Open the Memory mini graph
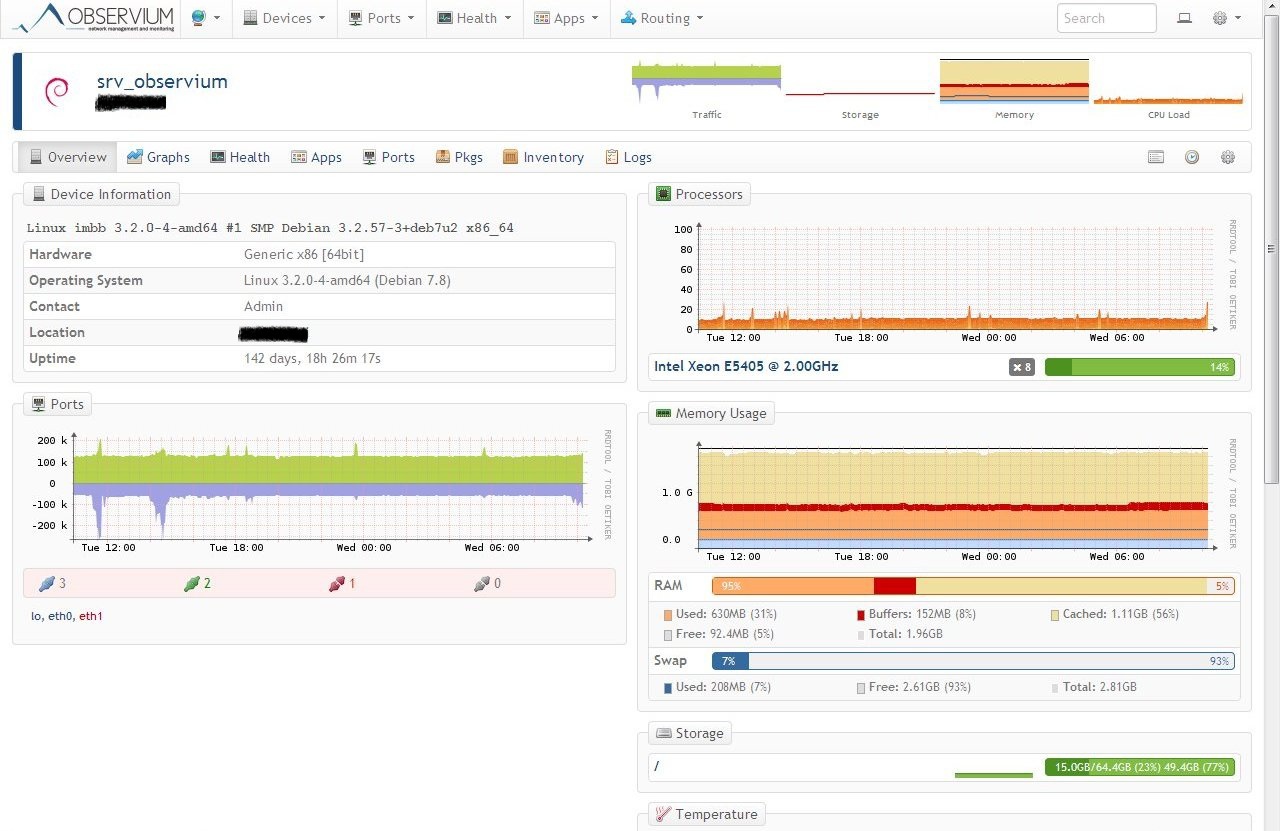 1014,82
